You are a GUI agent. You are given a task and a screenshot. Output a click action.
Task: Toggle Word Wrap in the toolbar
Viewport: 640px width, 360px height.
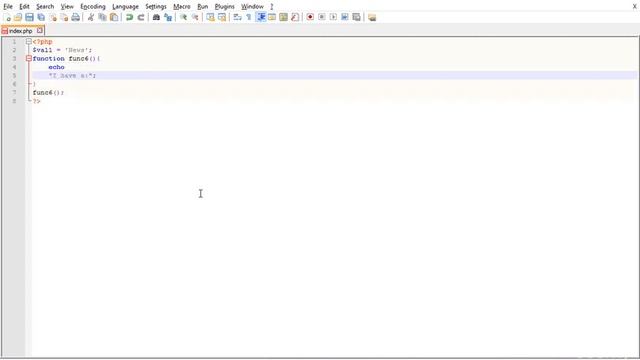pyautogui.click(x=237, y=17)
